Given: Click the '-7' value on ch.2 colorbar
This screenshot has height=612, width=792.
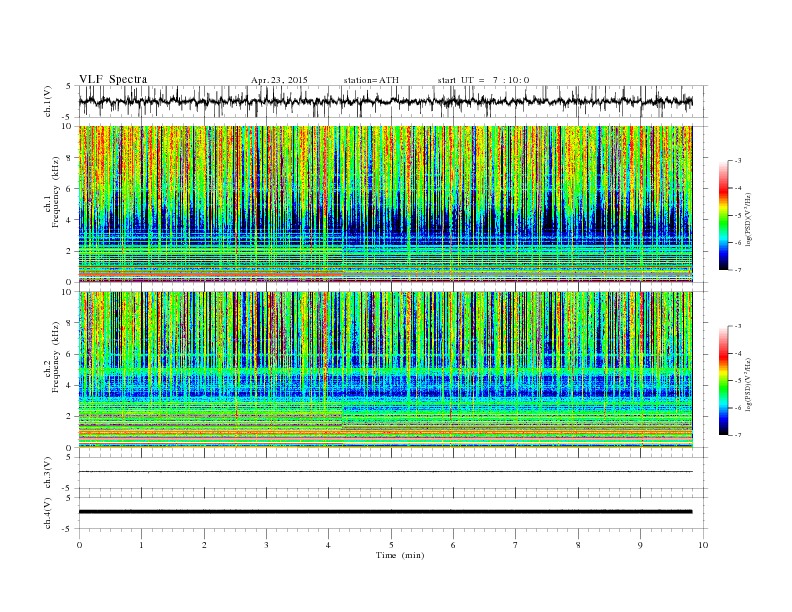Looking at the screenshot, I should click(x=737, y=435).
